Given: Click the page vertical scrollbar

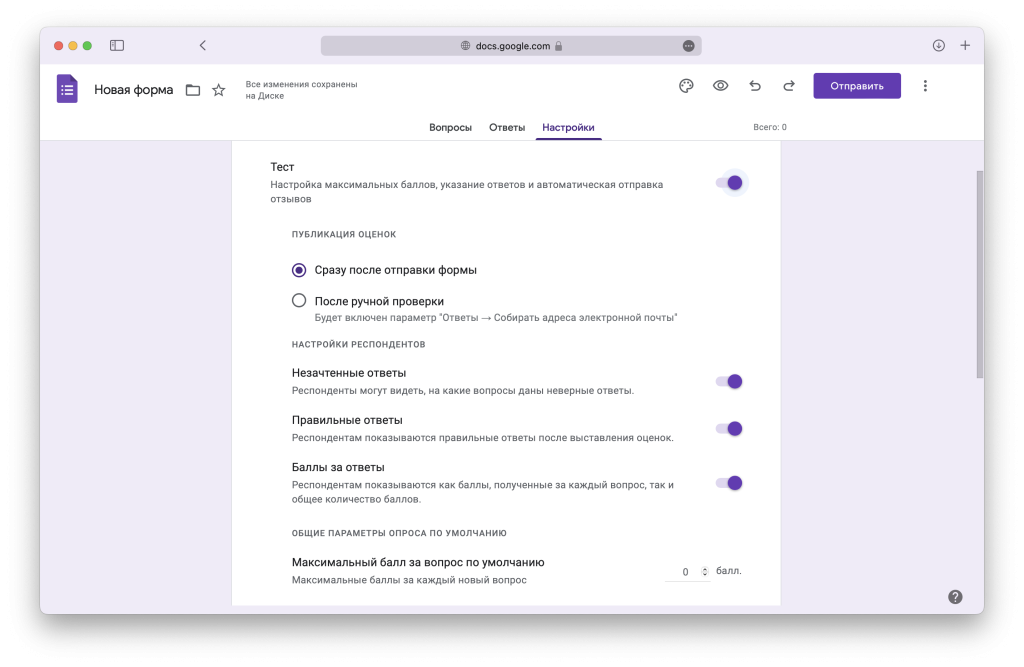Looking at the screenshot, I should [980, 274].
